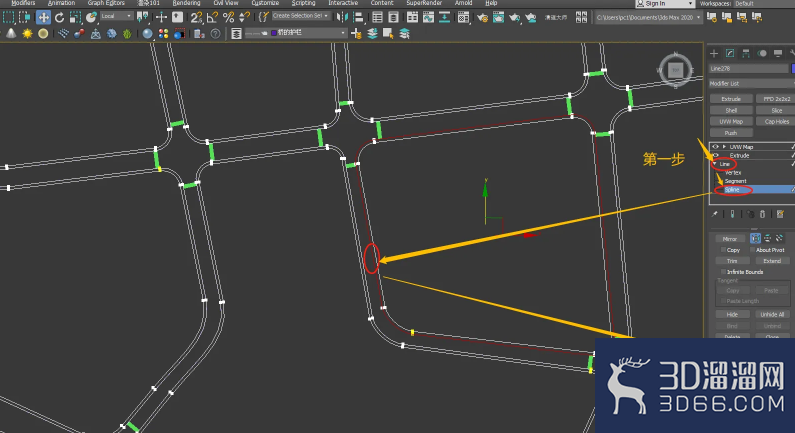Open the Local reference coordinate dropdown
Viewport: 795px width, 433px height.
[x=116, y=16]
